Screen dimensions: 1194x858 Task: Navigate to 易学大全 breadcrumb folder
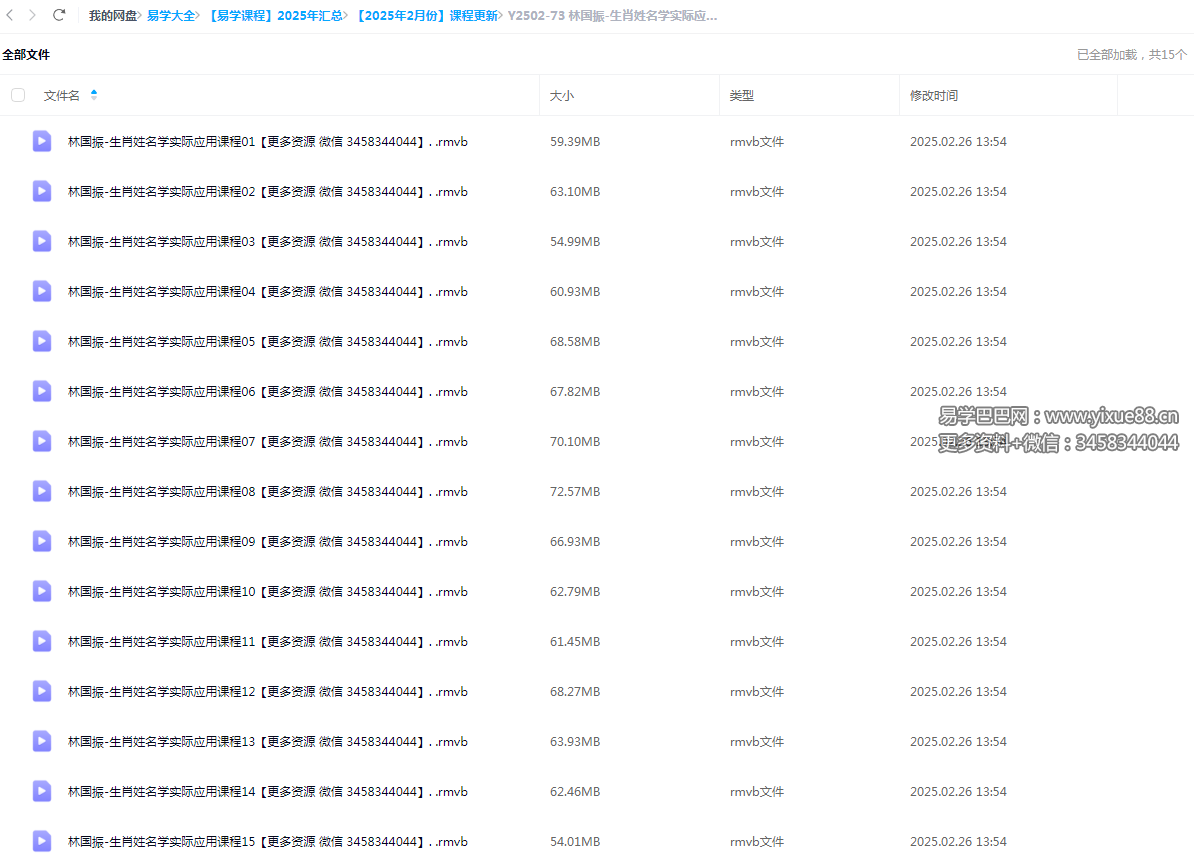point(171,16)
